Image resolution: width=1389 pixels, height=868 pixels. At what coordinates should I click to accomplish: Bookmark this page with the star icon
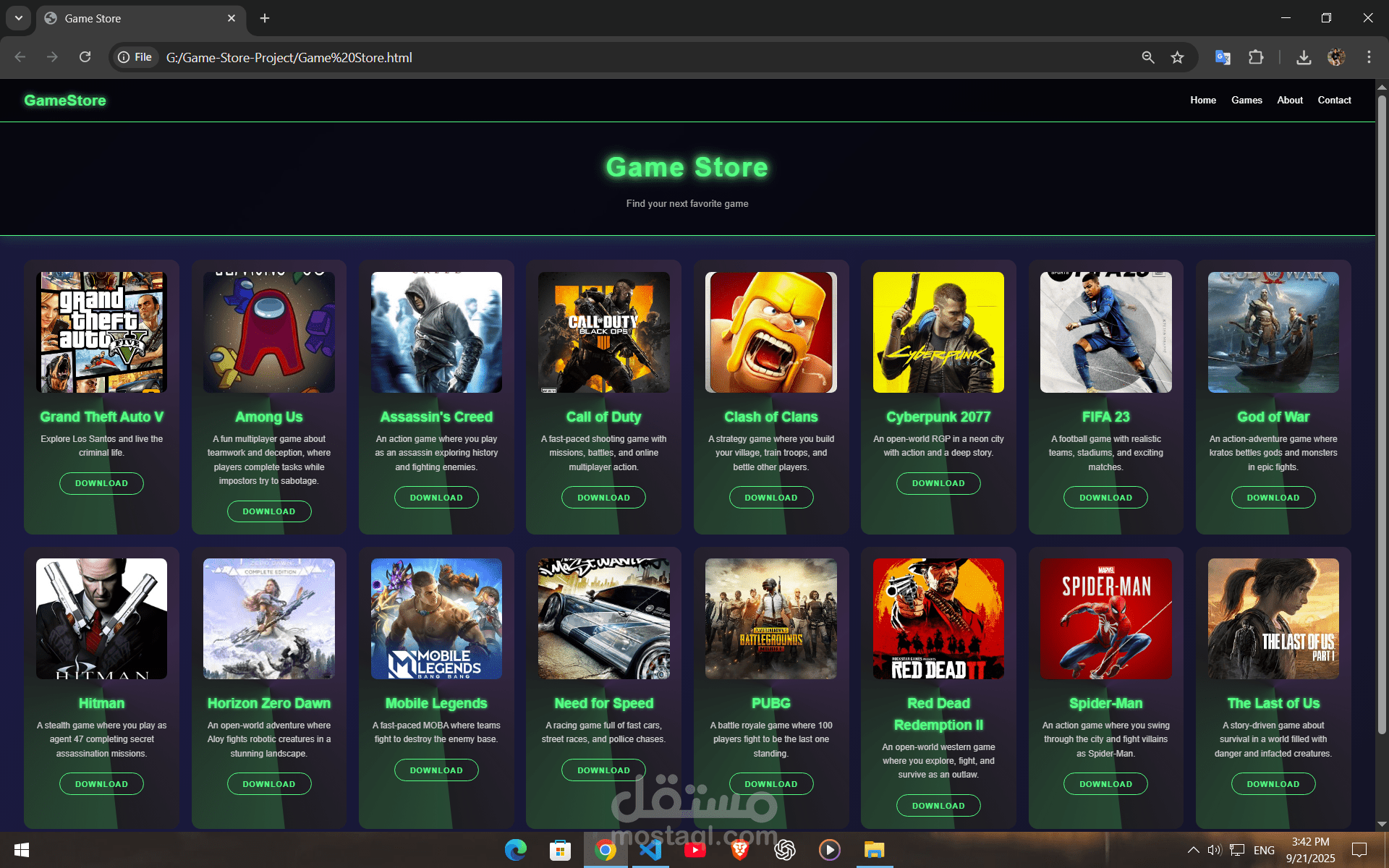pyautogui.click(x=1178, y=57)
